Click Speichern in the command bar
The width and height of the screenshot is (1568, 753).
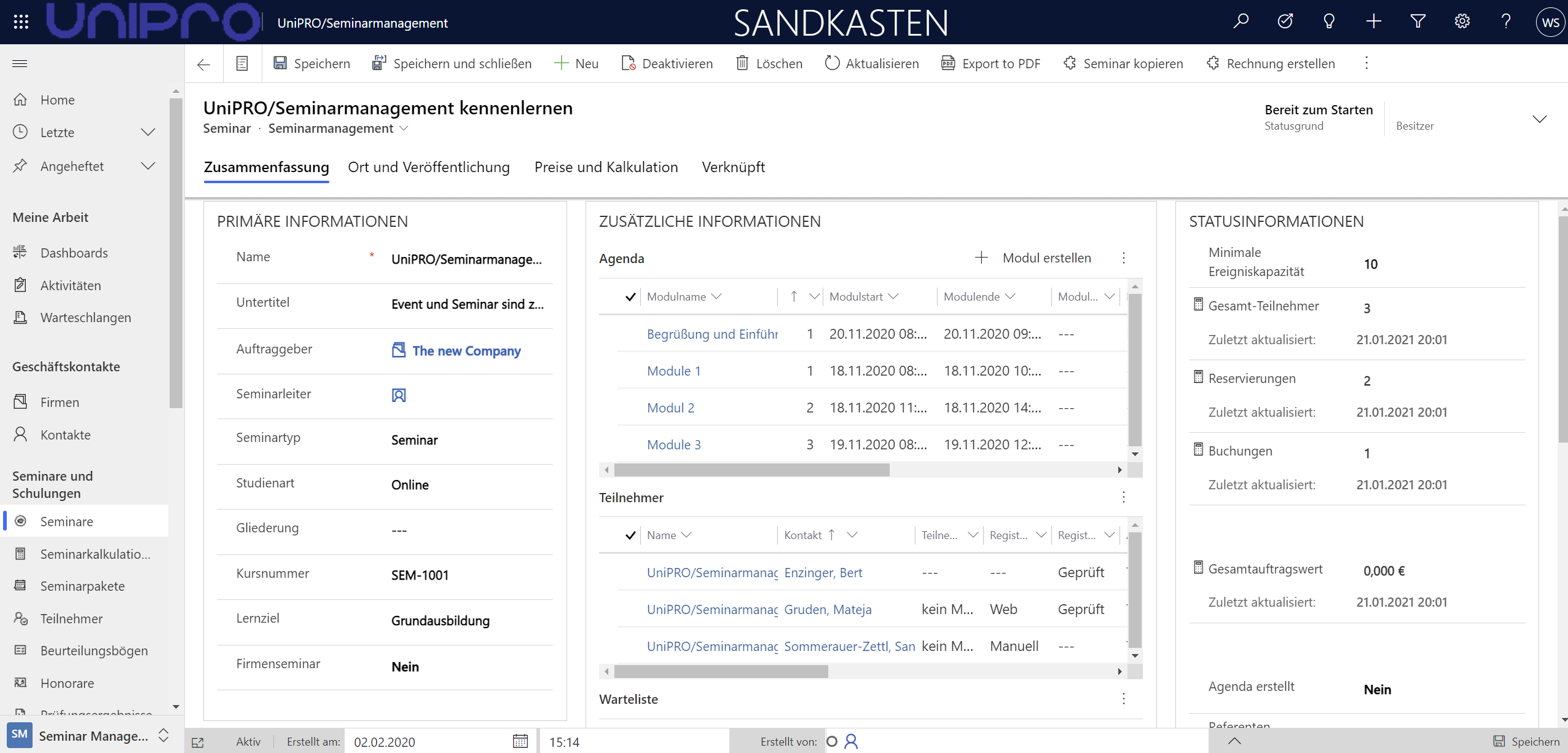tap(312, 63)
